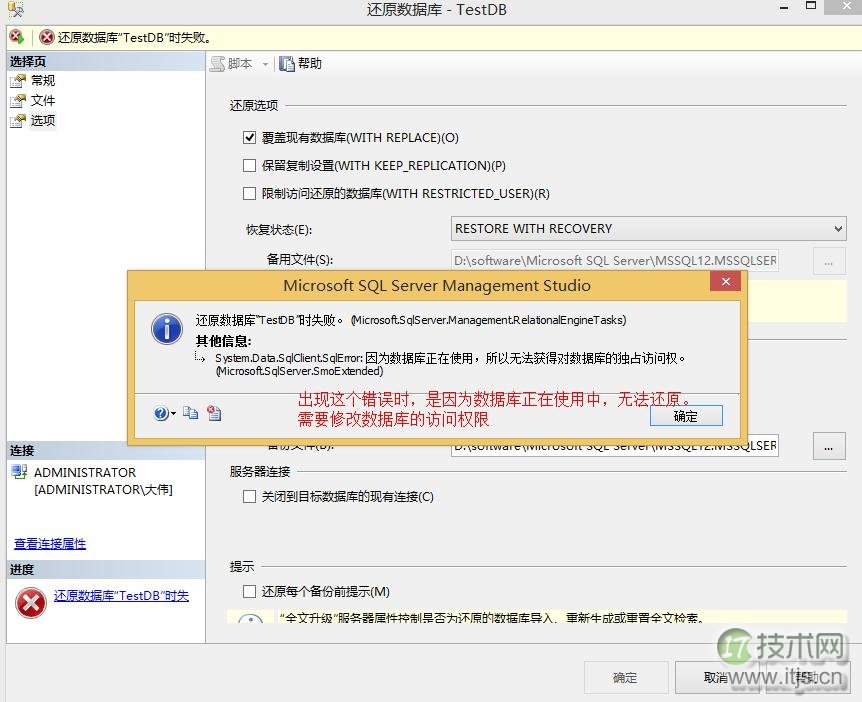Viewport: 862px width, 702px height.
Task: Open the RESTORE WITH RECOVERY dropdown
Action: (648, 229)
